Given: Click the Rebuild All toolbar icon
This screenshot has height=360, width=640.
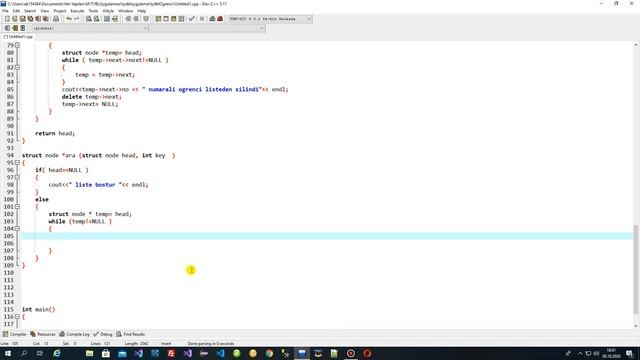Looking at the screenshot, I should click(181, 19).
